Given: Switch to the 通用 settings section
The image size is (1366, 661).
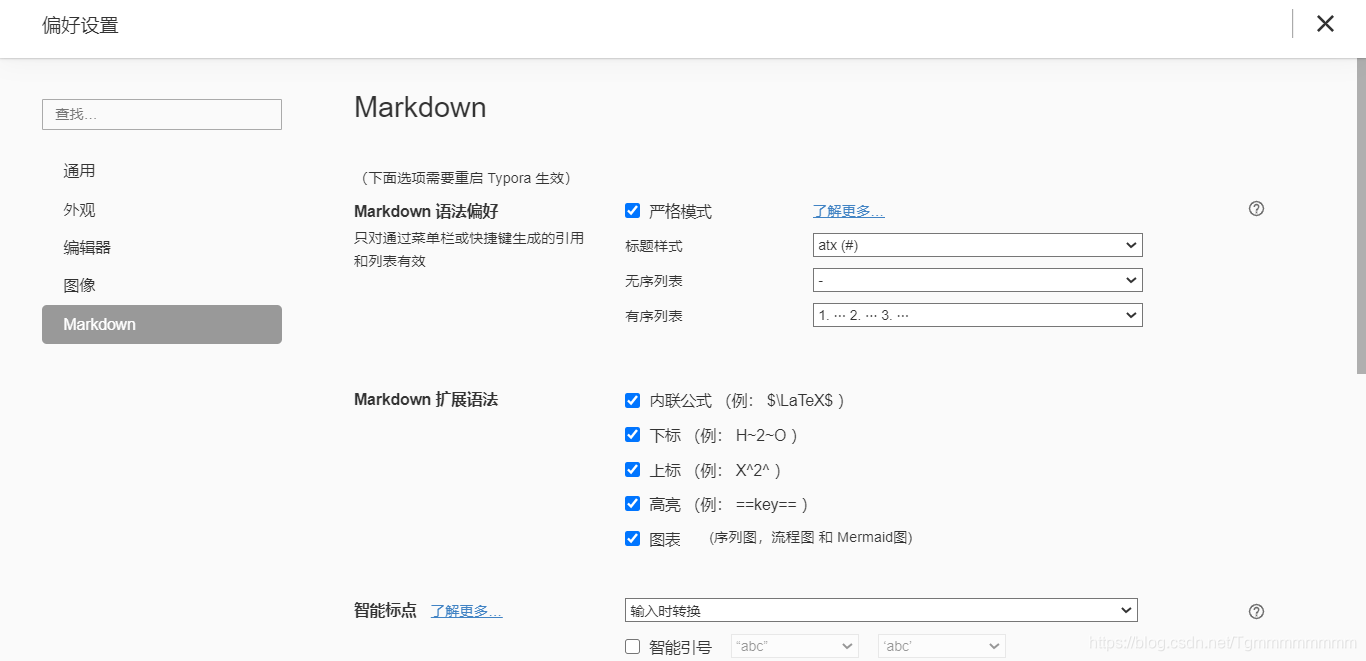Looking at the screenshot, I should click(x=80, y=170).
